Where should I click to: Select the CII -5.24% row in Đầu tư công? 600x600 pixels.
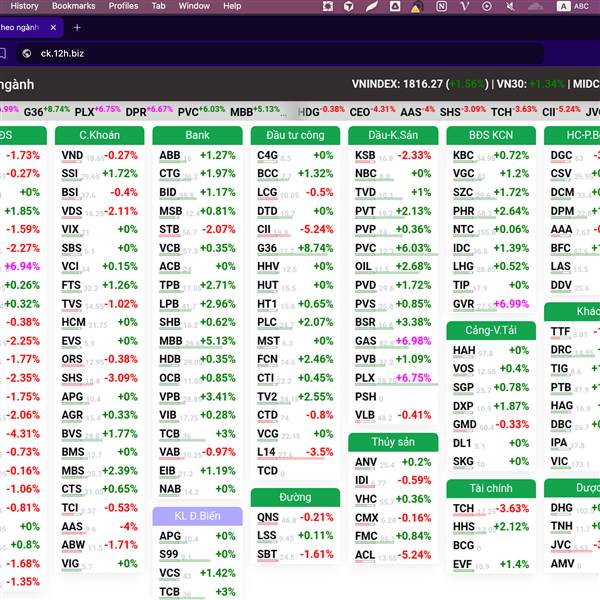tap(295, 230)
